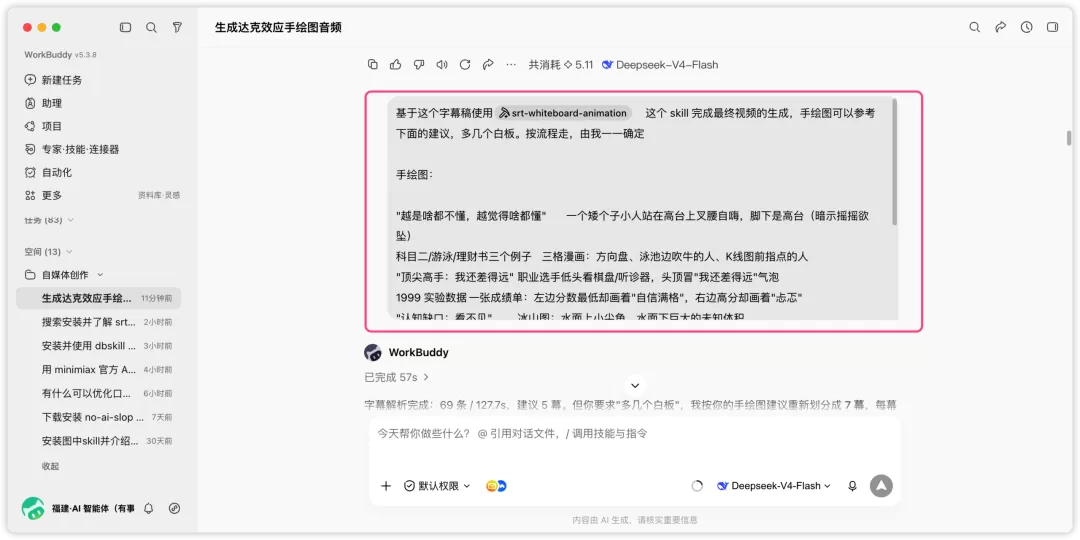The height and width of the screenshot is (540, 1080).
Task: Open the user avatar at sidebar bottom
Action: click(x=32, y=508)
